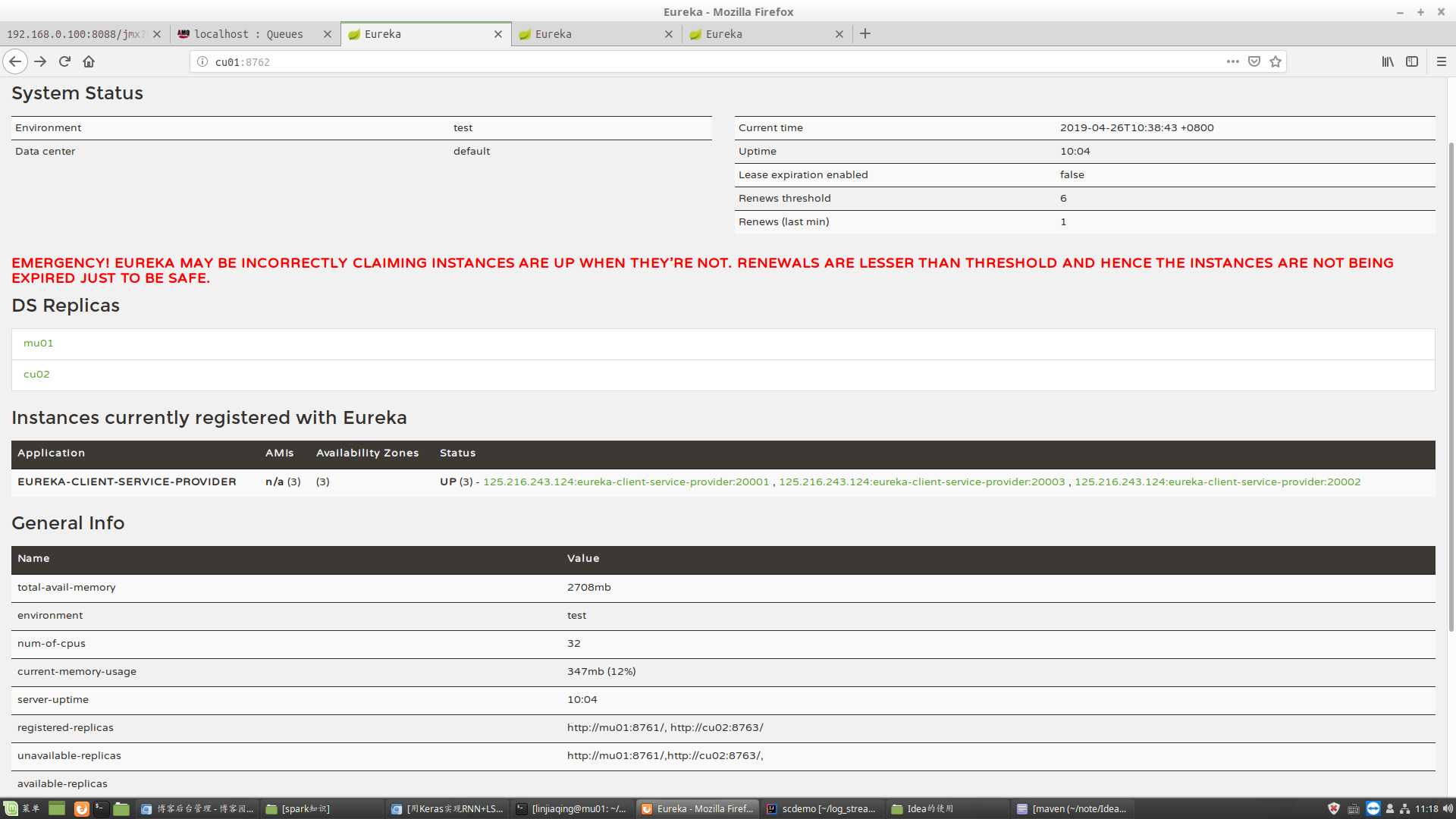Switch to the localhost : Queues tab

pyautogui.click(x=249, y=34)
